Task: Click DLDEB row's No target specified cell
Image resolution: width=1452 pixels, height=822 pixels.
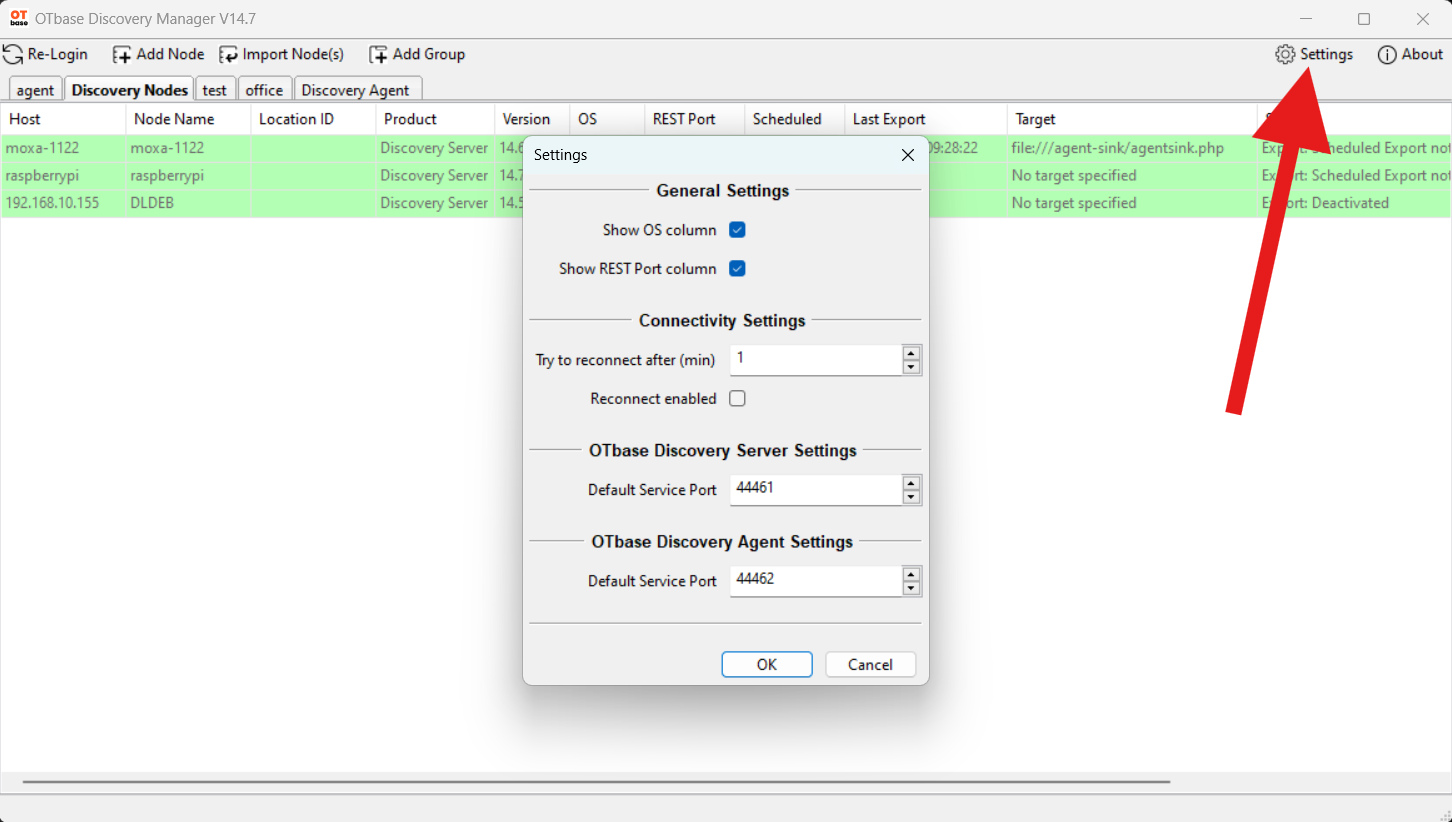Action: (1132, 203)
